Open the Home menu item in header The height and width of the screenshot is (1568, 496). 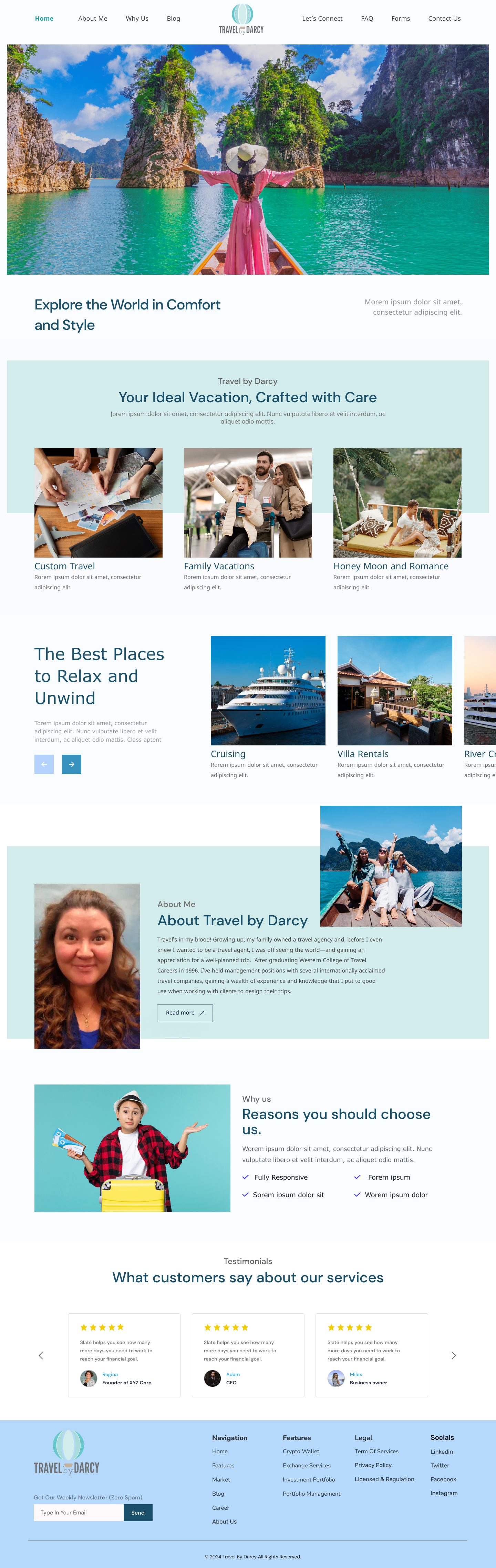44,18
